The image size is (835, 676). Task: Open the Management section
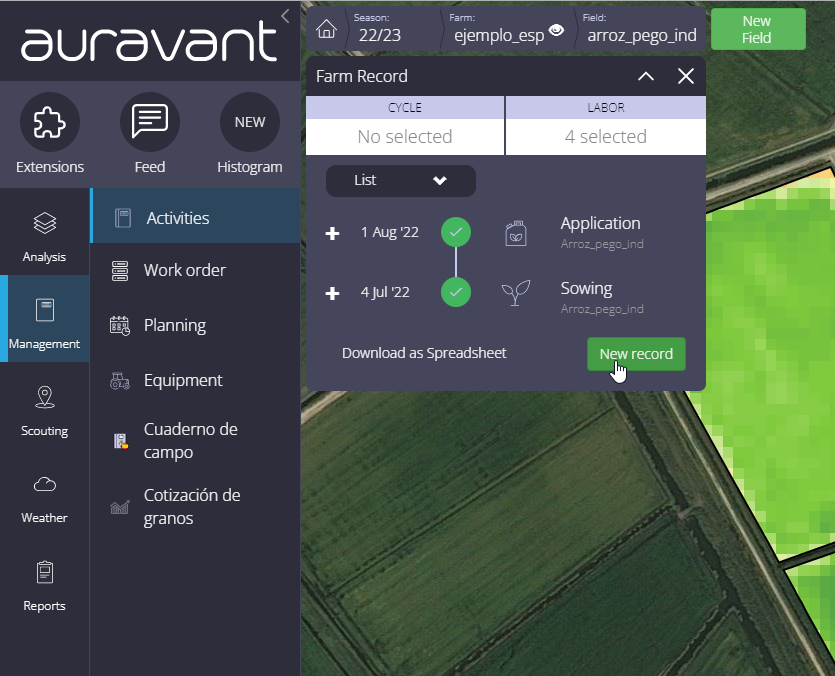(45, 319)
